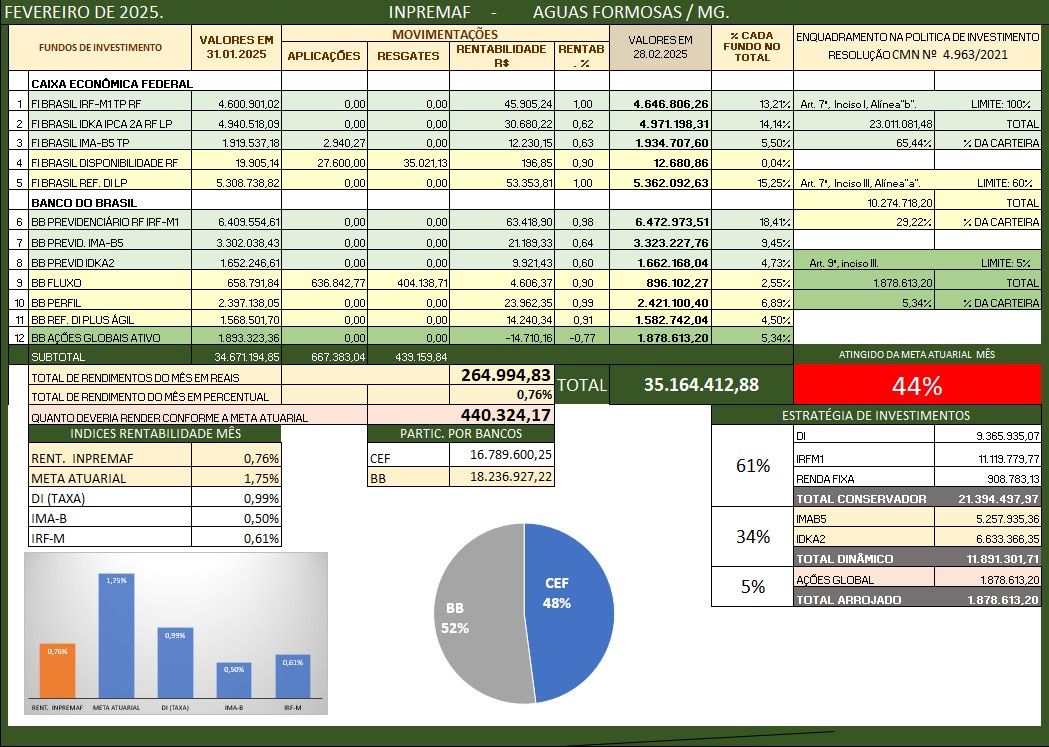The image size is (1049, 747).
Task: Click the RESGATES column header
Action: click(x=408, y=56)
